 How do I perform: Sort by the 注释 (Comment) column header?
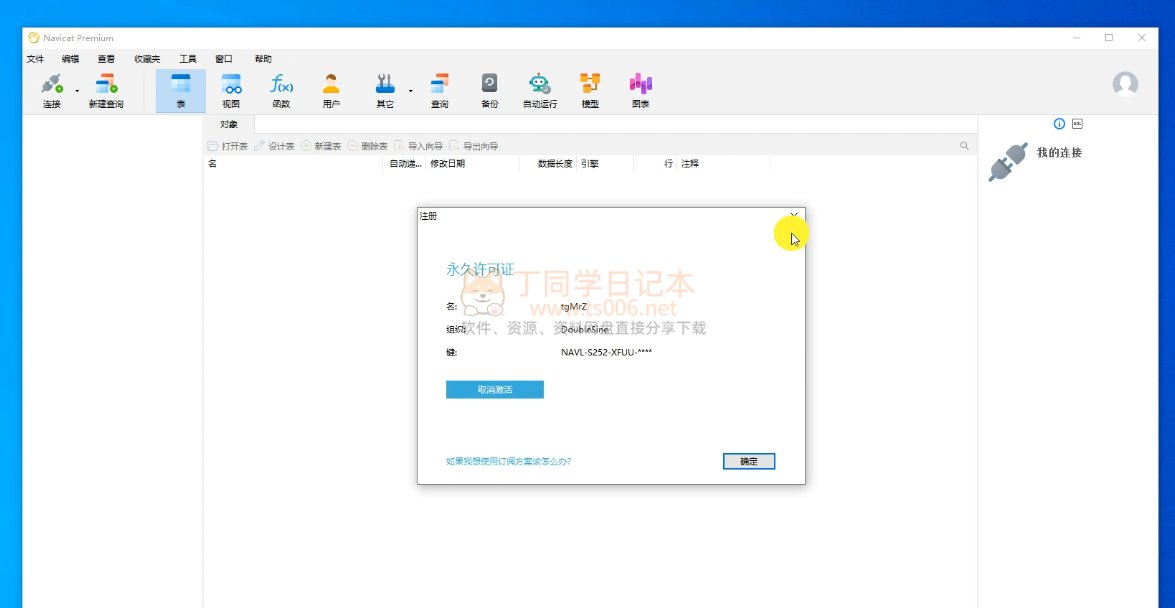point(724,163)
